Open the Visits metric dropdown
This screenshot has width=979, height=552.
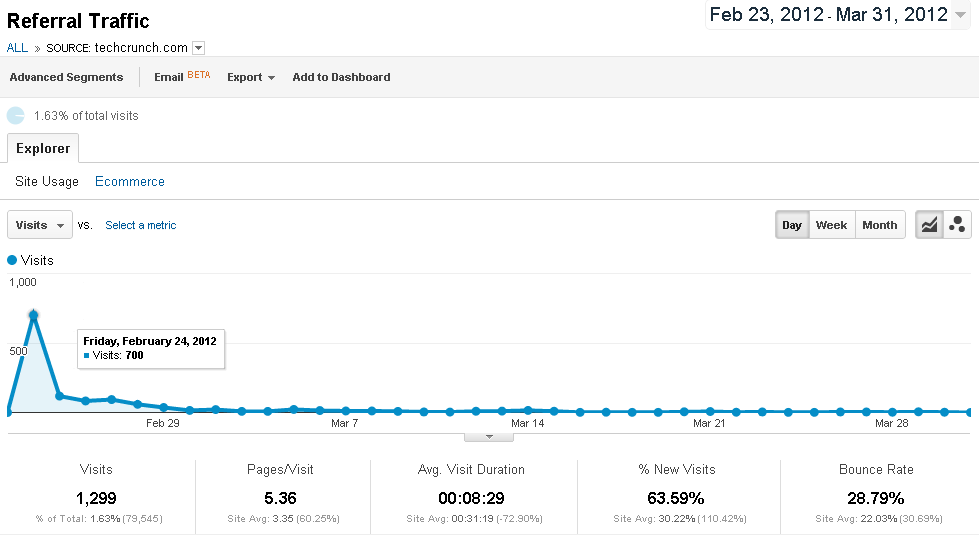point(41,225)
